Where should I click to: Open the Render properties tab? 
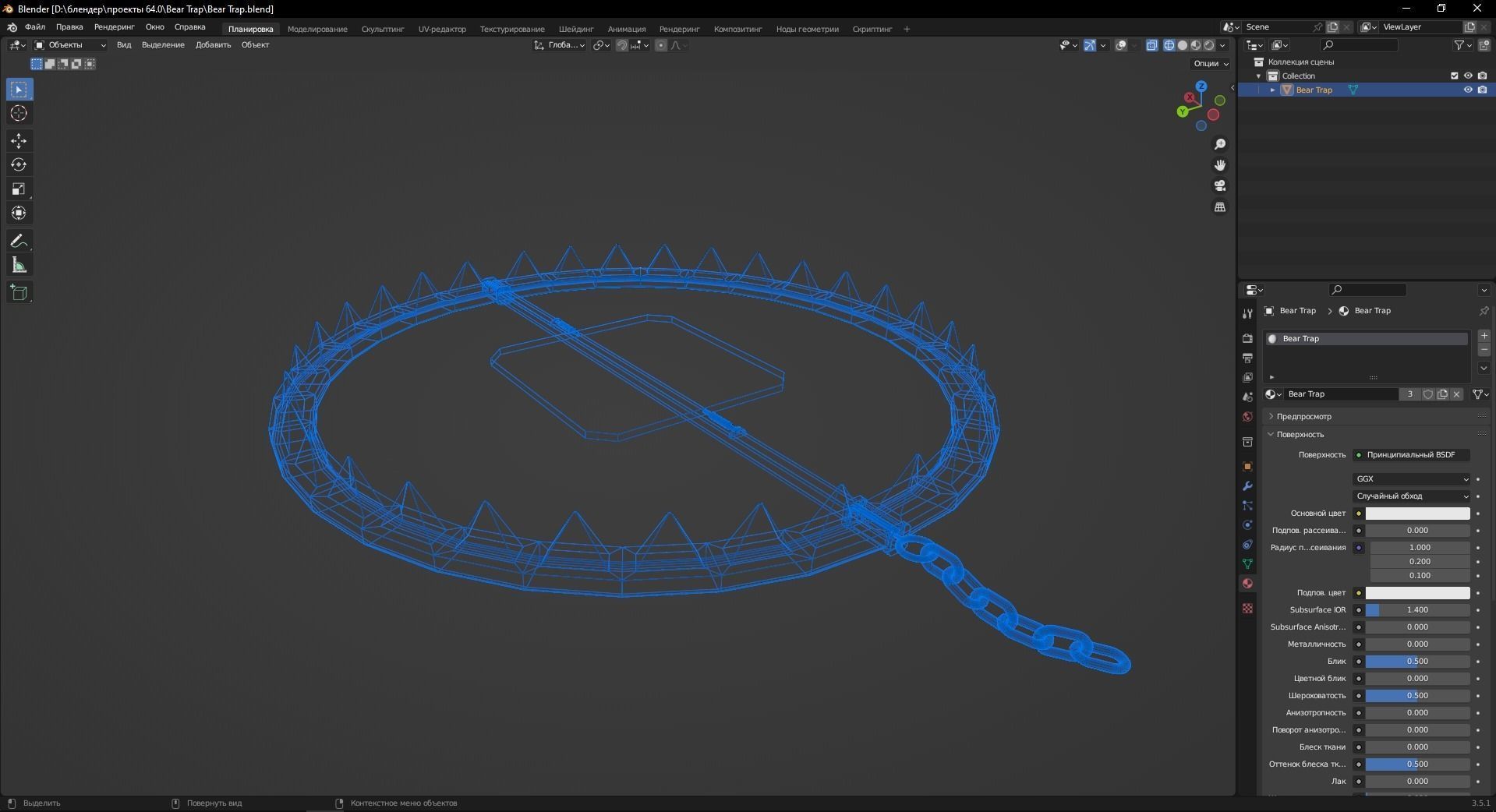pyautogui.click(x=1247, y=338)
